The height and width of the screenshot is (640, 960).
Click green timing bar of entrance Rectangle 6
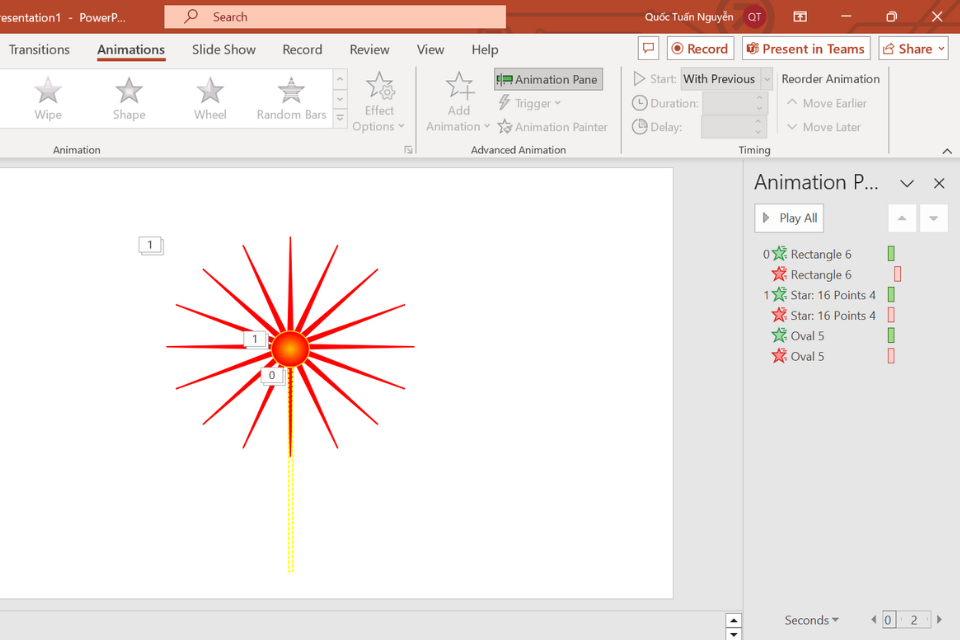[891, 254]
